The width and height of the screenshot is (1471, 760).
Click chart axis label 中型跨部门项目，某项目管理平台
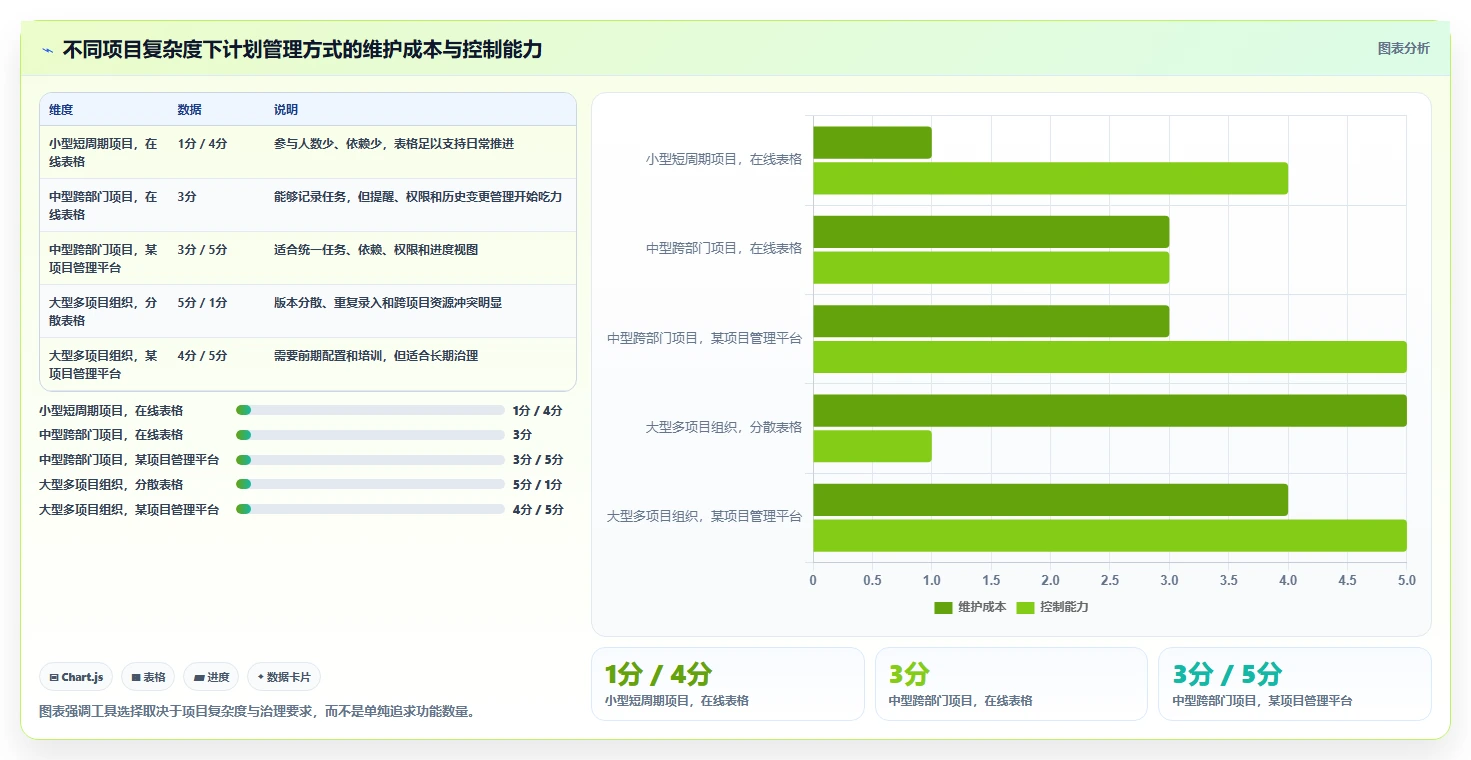(705, 338)
